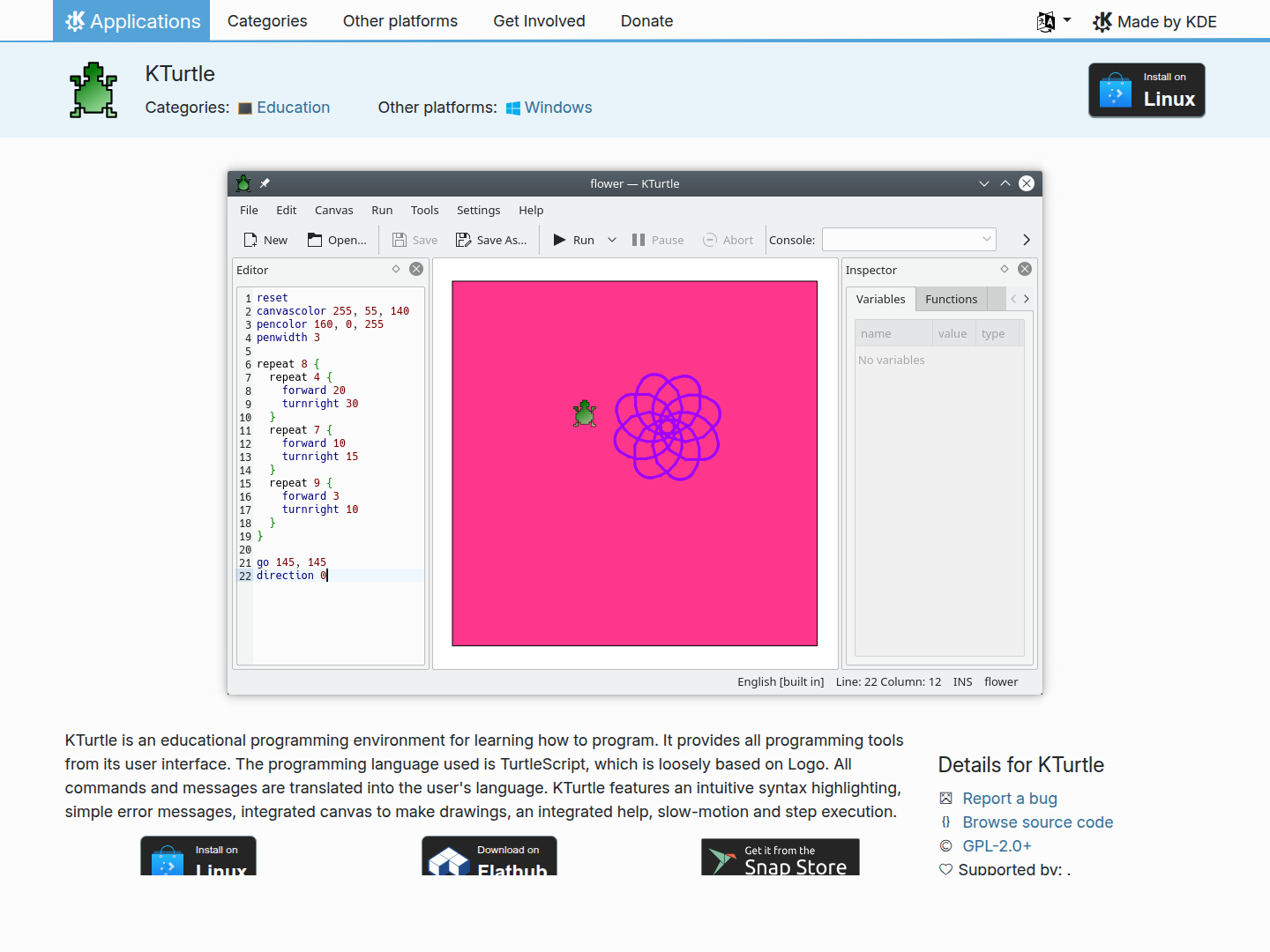Maximize the KTurtle window with the up chevron

pos(1005,183)
